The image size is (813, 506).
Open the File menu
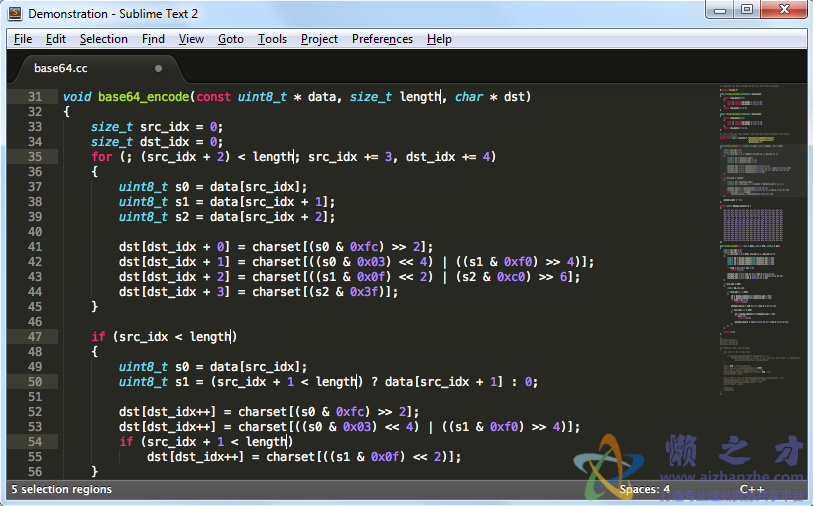pos(23,39)
